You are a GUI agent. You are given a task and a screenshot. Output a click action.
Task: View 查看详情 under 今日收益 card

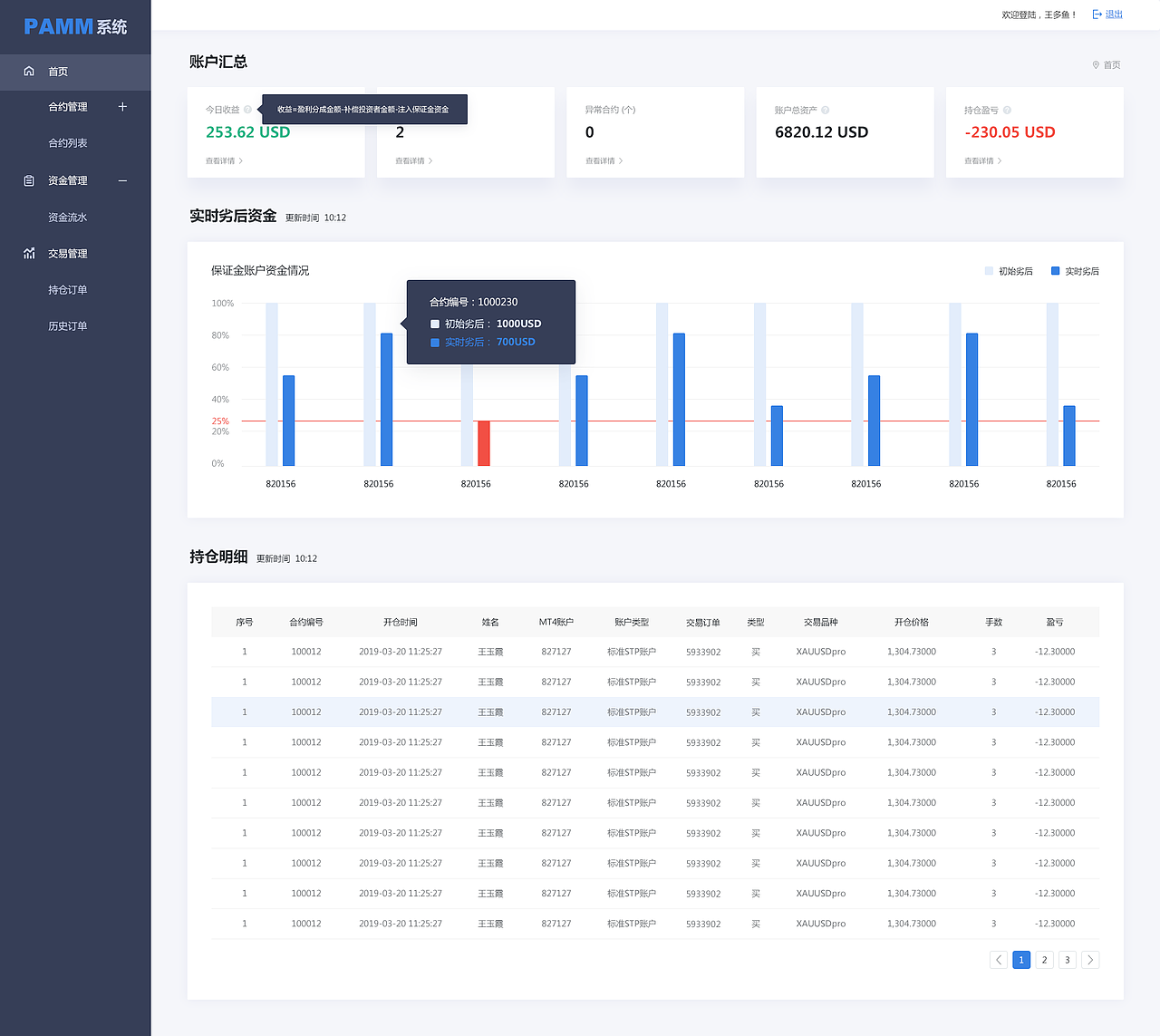coord(224,161)
